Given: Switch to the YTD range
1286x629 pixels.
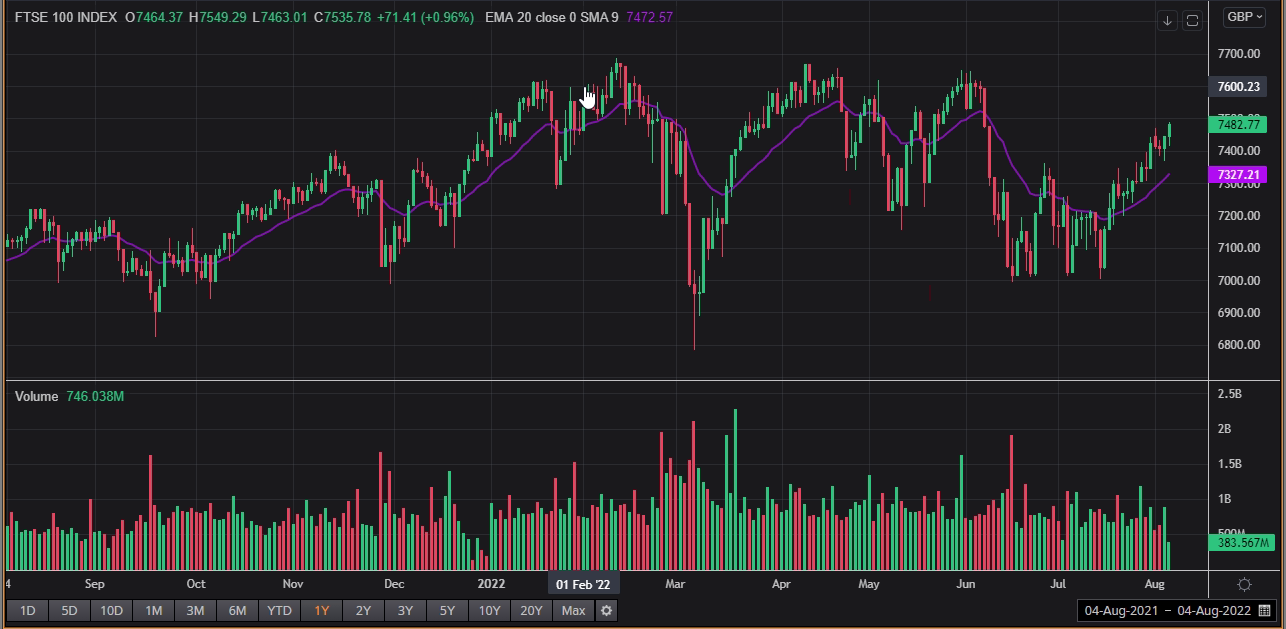Looking at the screenshot, I should tap(279, 610).
